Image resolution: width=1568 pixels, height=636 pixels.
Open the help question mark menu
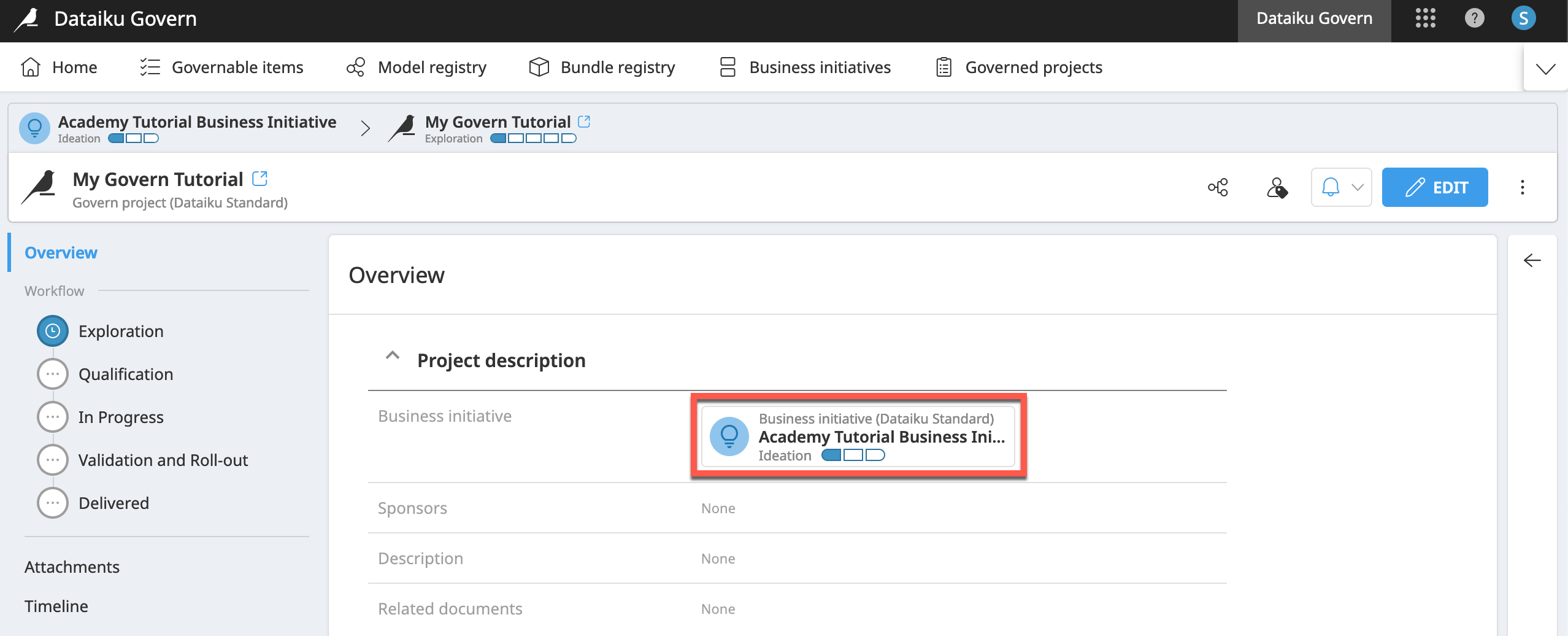point(1474,18)
